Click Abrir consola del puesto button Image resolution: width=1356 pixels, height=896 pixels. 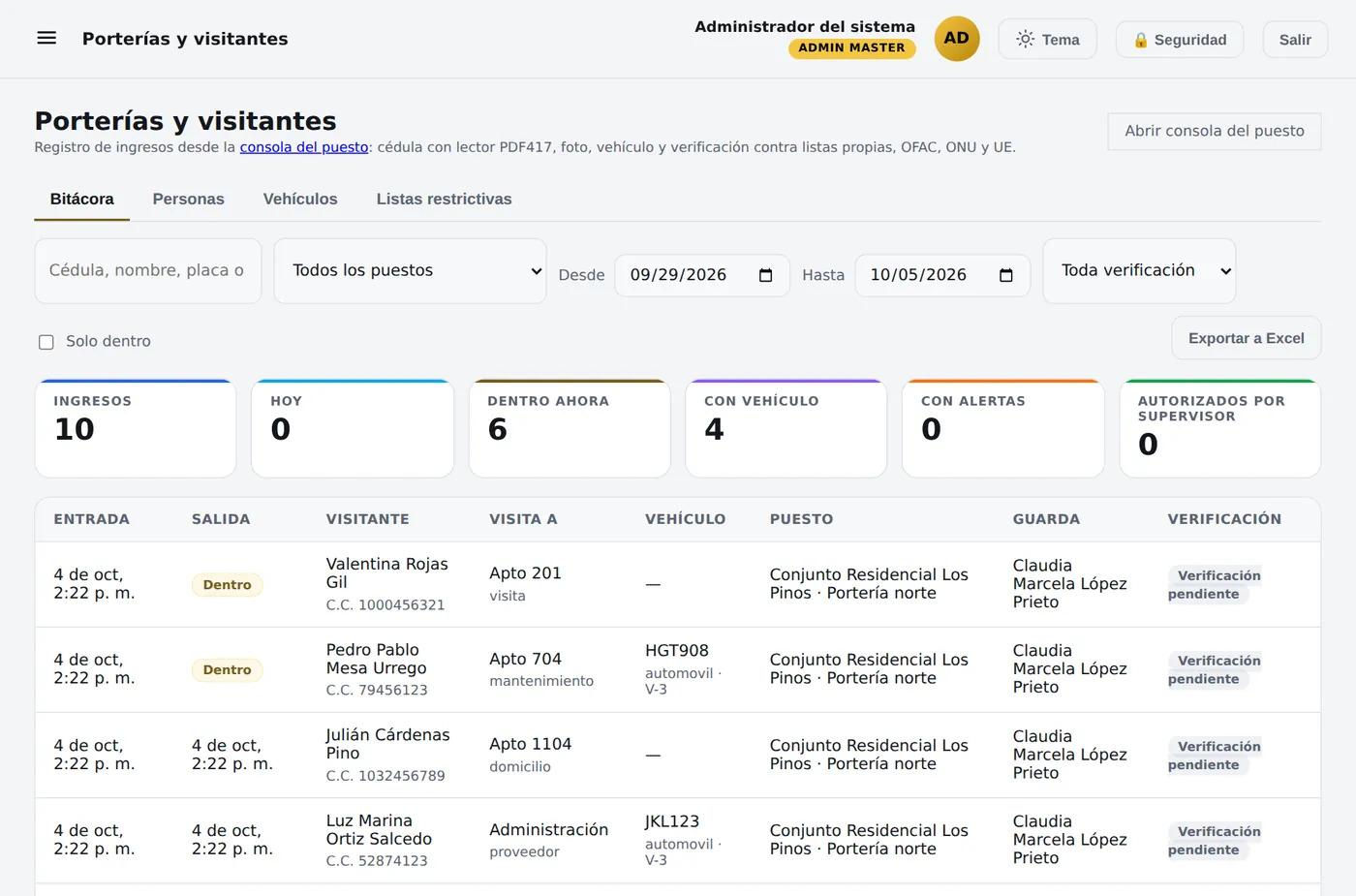[1214, 131]
